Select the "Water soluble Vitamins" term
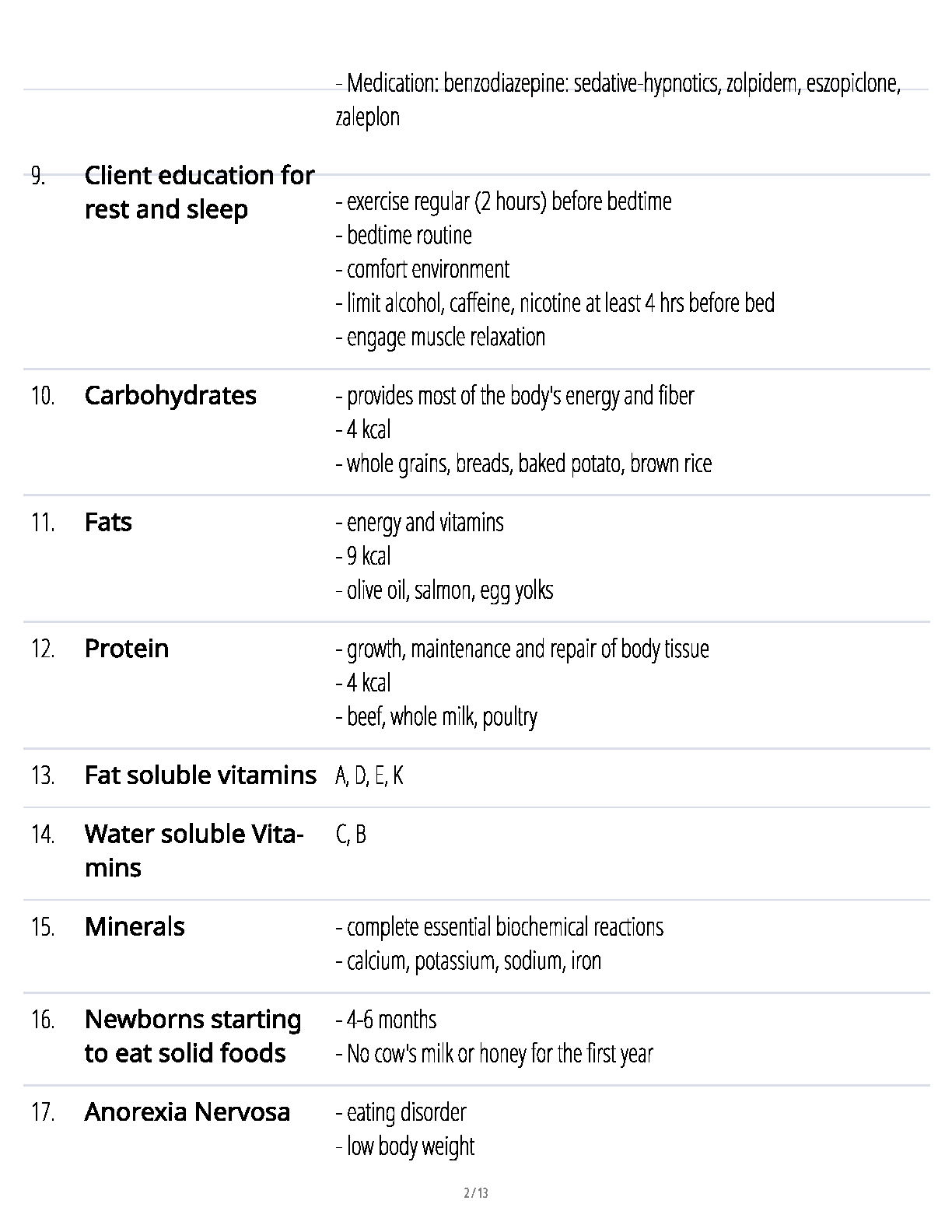The height and width of the screenshot is (1232, 952). [x=194, y=850]
